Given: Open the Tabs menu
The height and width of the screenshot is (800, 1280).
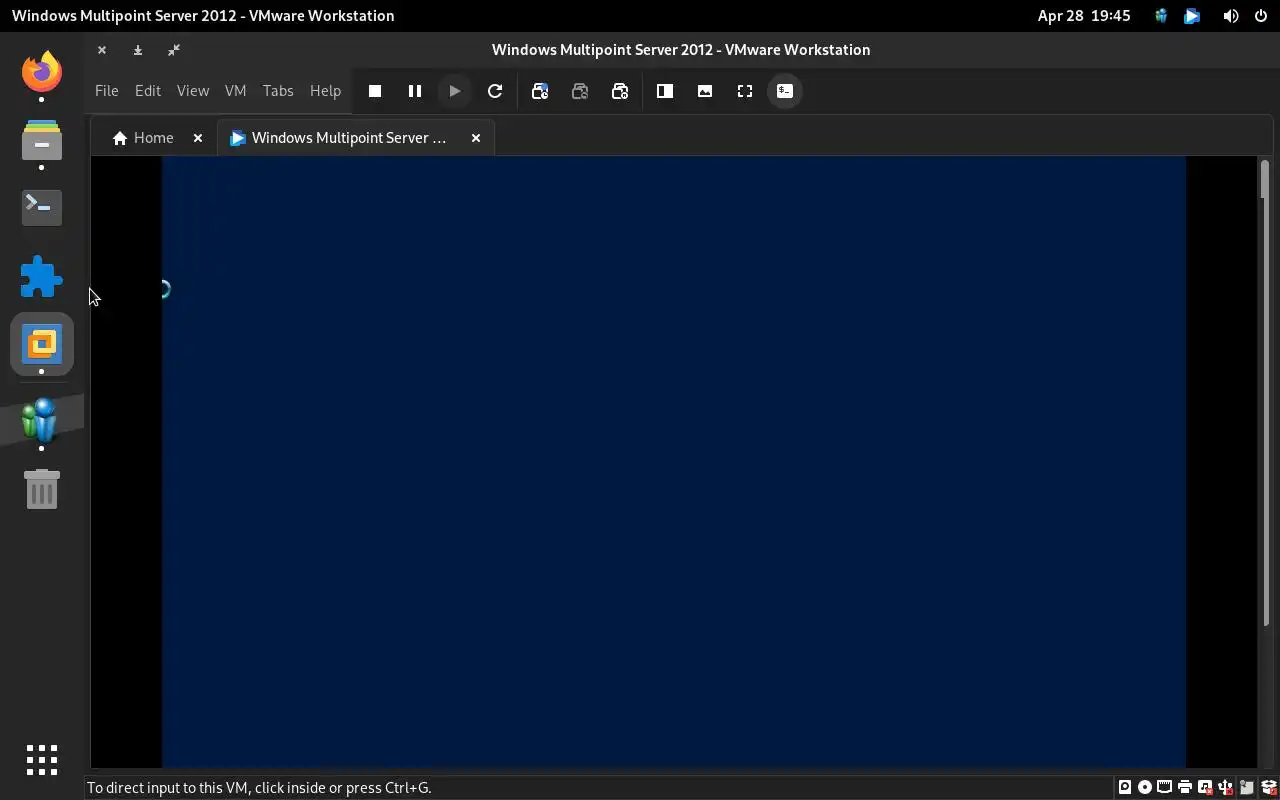Looking at the screenshot, I should coord(278,91).
